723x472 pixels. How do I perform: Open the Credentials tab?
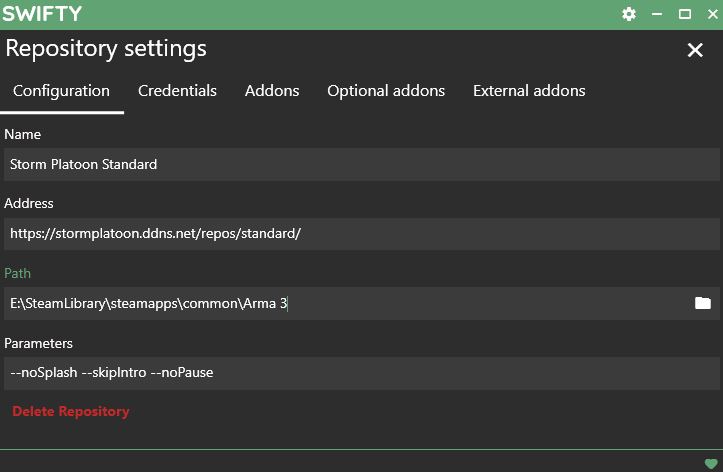click(177, 91)
